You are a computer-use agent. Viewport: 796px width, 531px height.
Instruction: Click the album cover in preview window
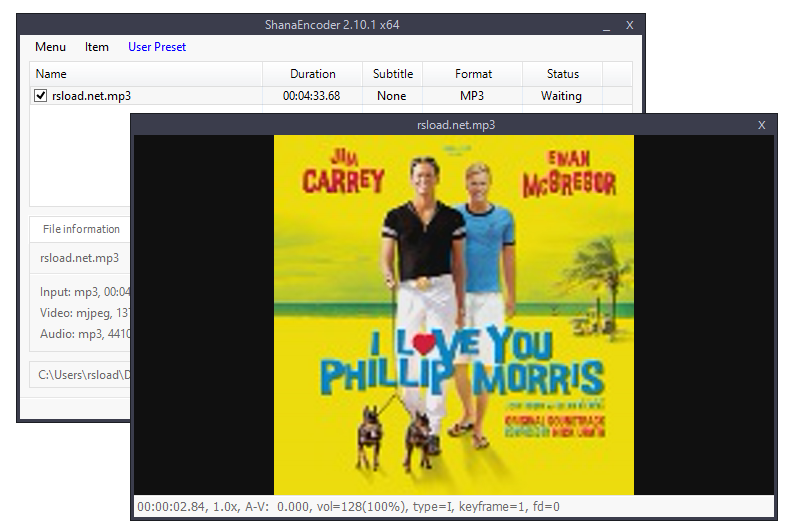[x=454, y=315]
